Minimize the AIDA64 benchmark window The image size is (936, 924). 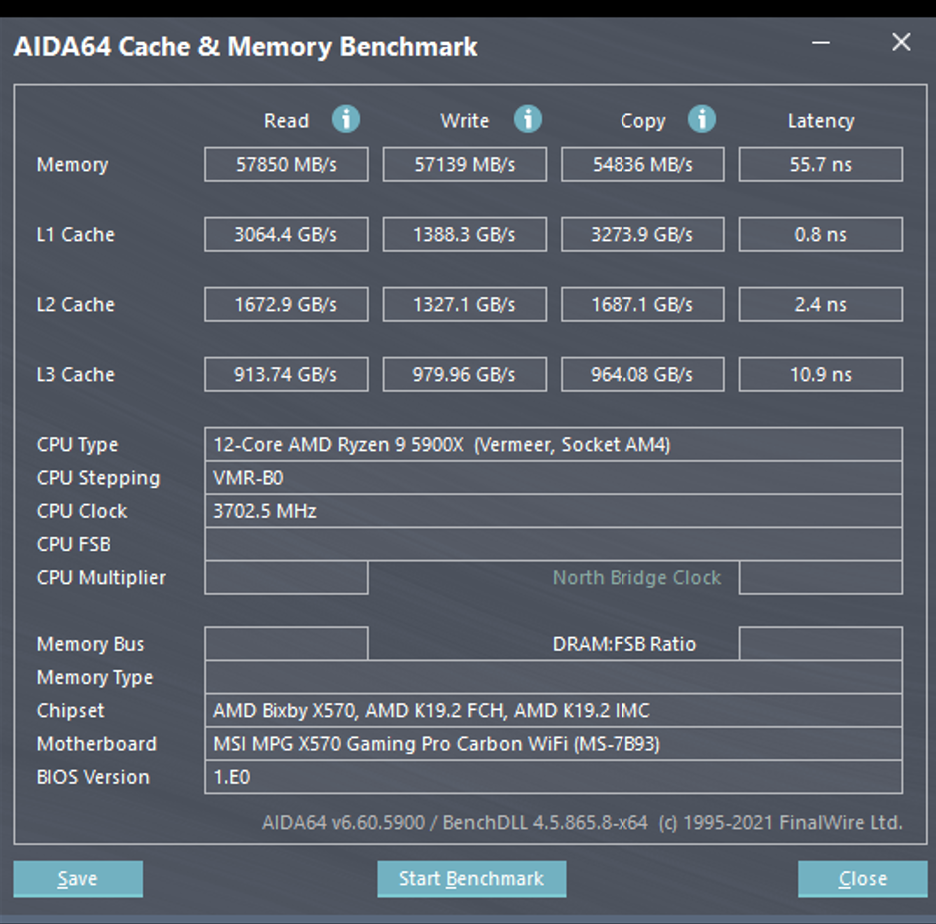pos(821,43)
